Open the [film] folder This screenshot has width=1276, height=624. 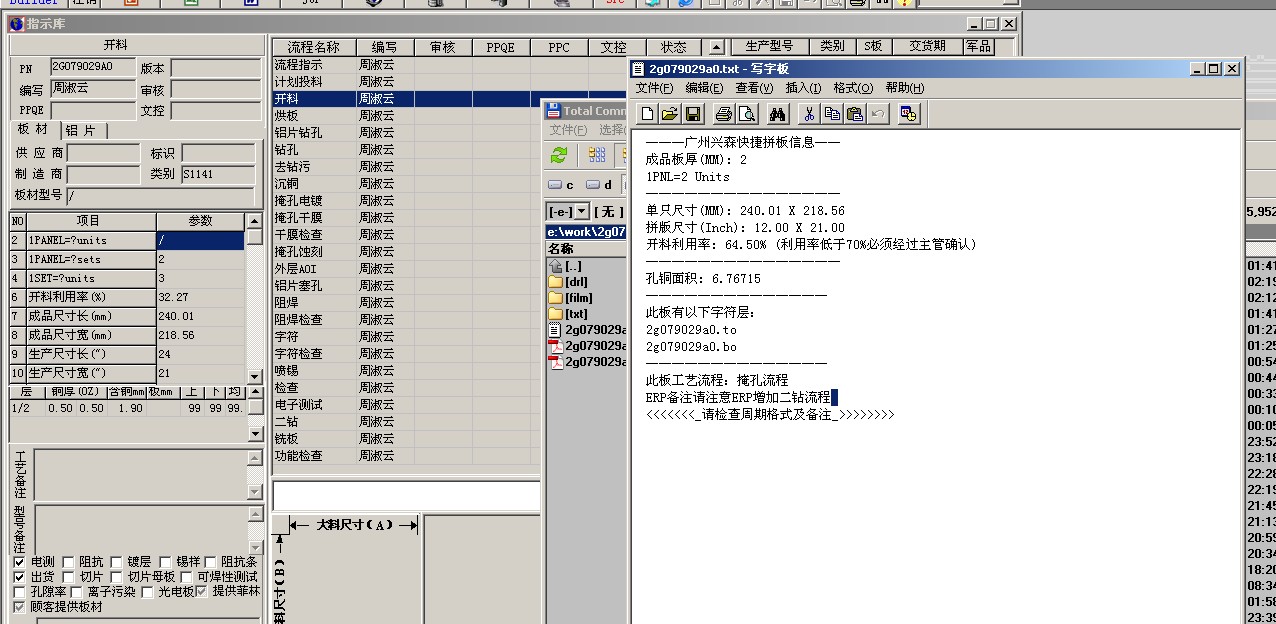tap(570, 298)
